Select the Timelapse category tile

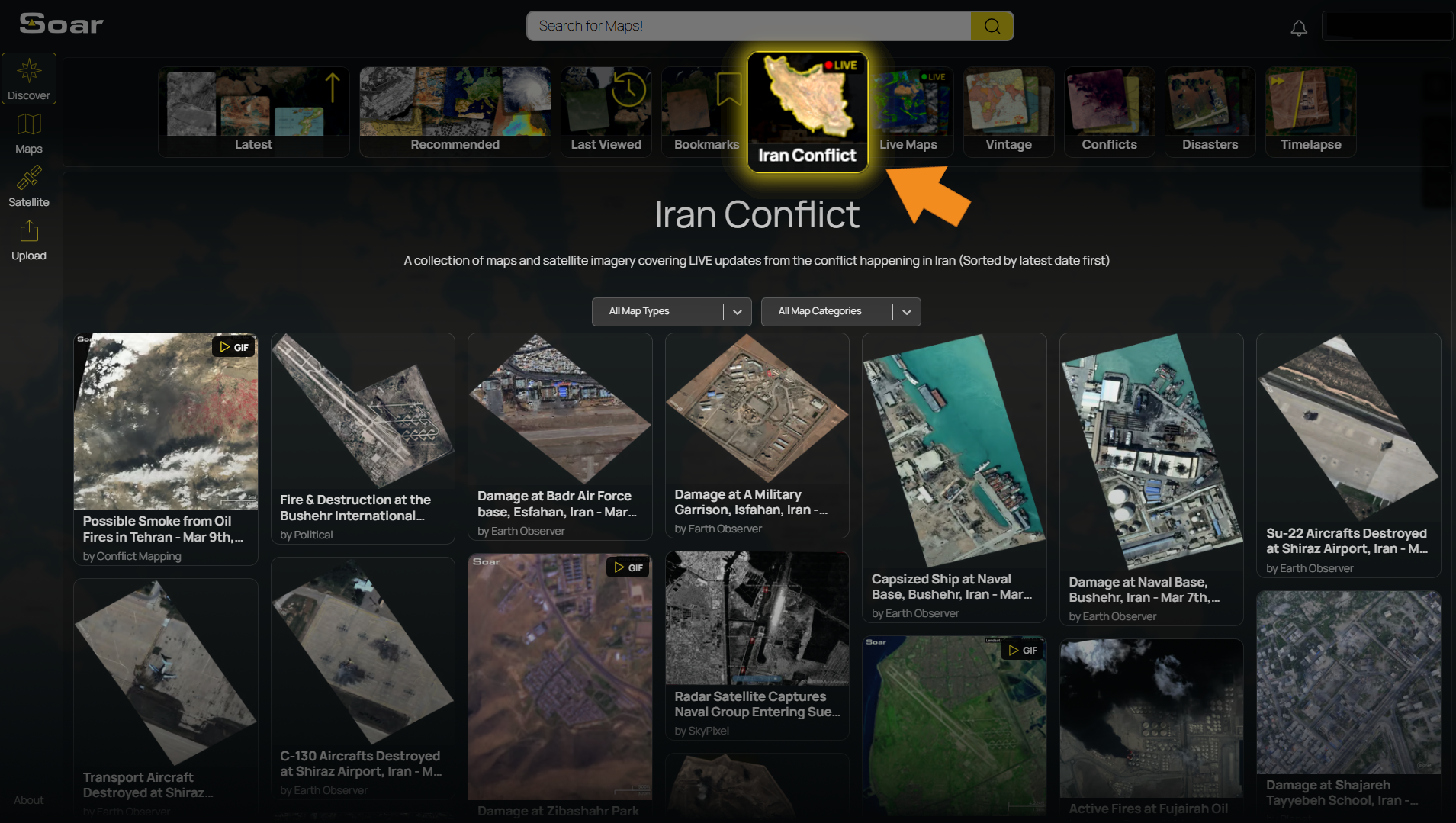pyautogui.click(x=1310, y=111)
